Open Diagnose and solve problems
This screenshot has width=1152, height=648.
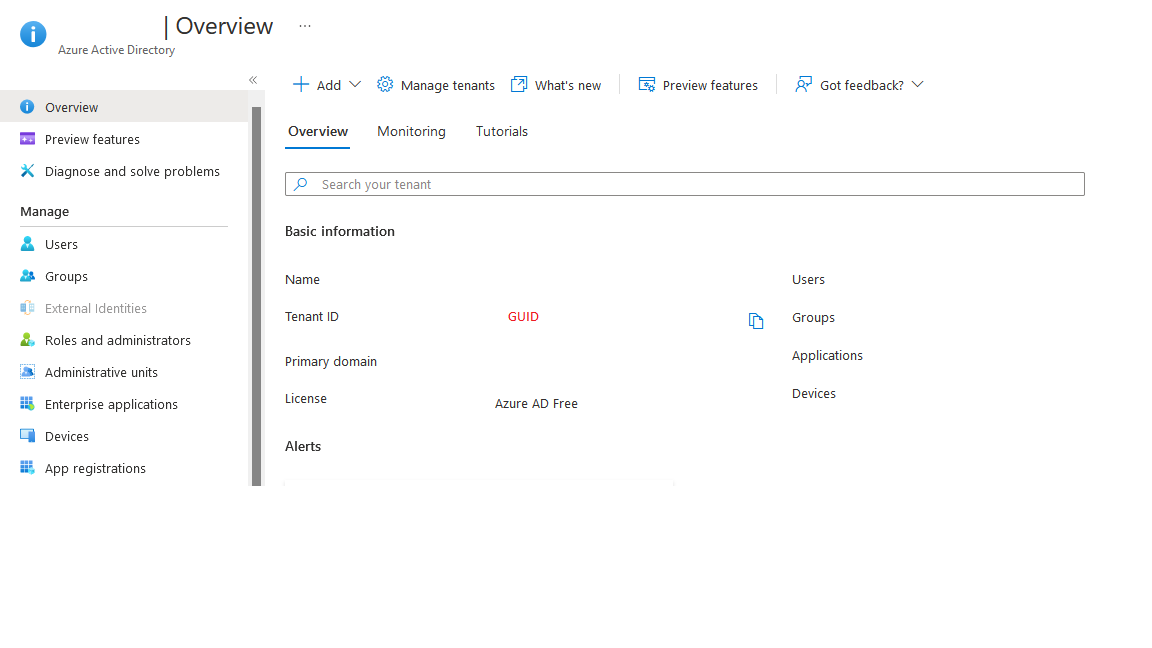(x=124, y=171)
